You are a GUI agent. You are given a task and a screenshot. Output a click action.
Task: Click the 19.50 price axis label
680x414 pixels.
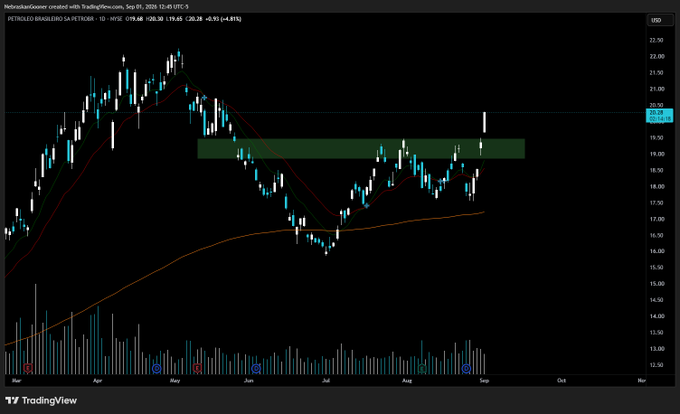point(656,138)
